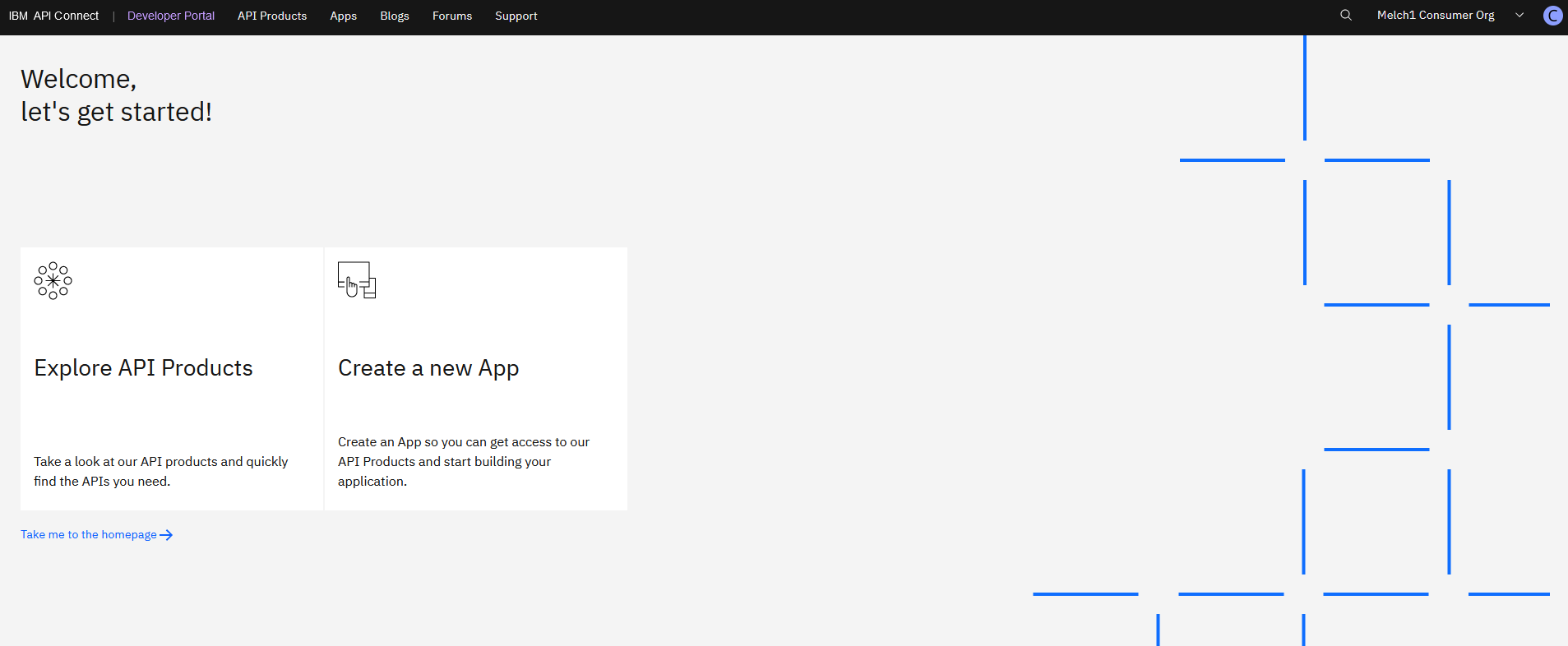Open Forums from the navigation bar
This screenshot has height=646, width=1568.
451,16
